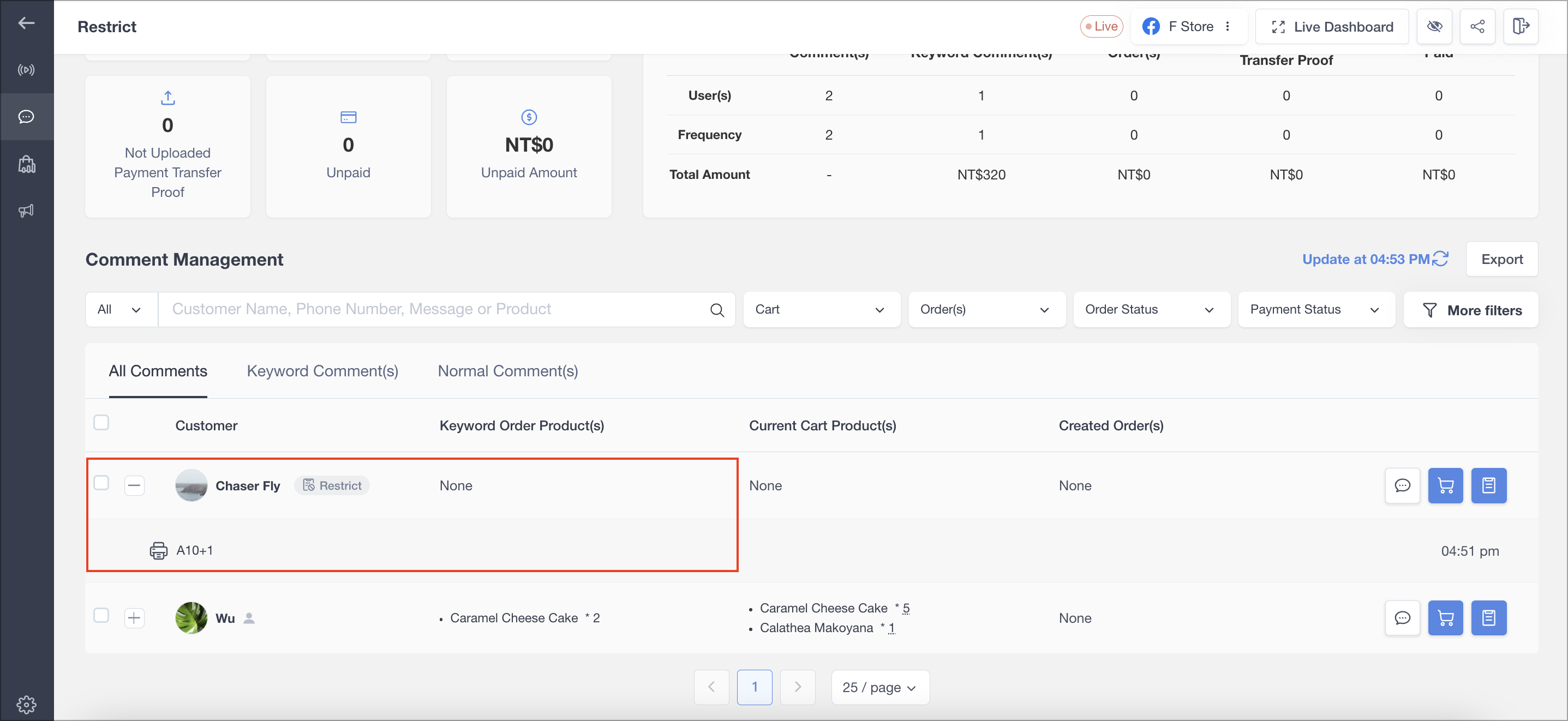The width and height of the screenshot is (1568, 721).
Task: Collapse the Chaser Fly comment row
Action: coord(135,485)
